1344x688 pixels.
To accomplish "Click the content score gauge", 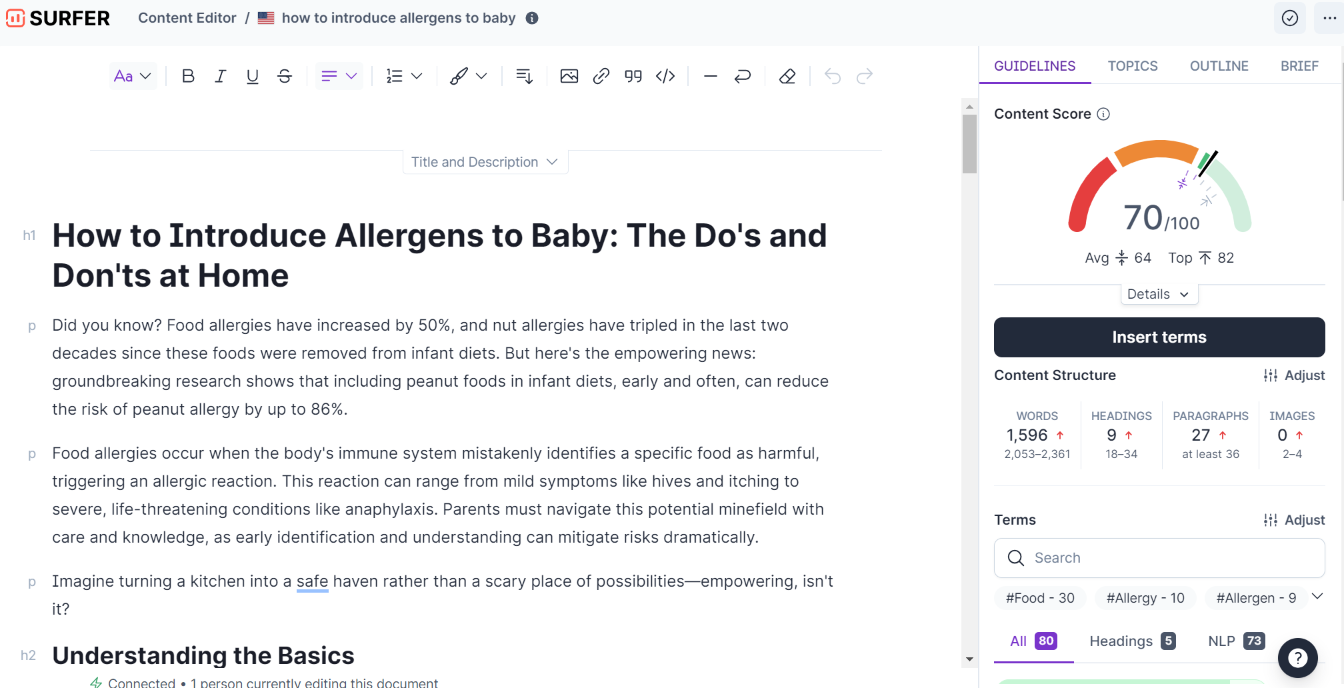I will coord(1159,188).
